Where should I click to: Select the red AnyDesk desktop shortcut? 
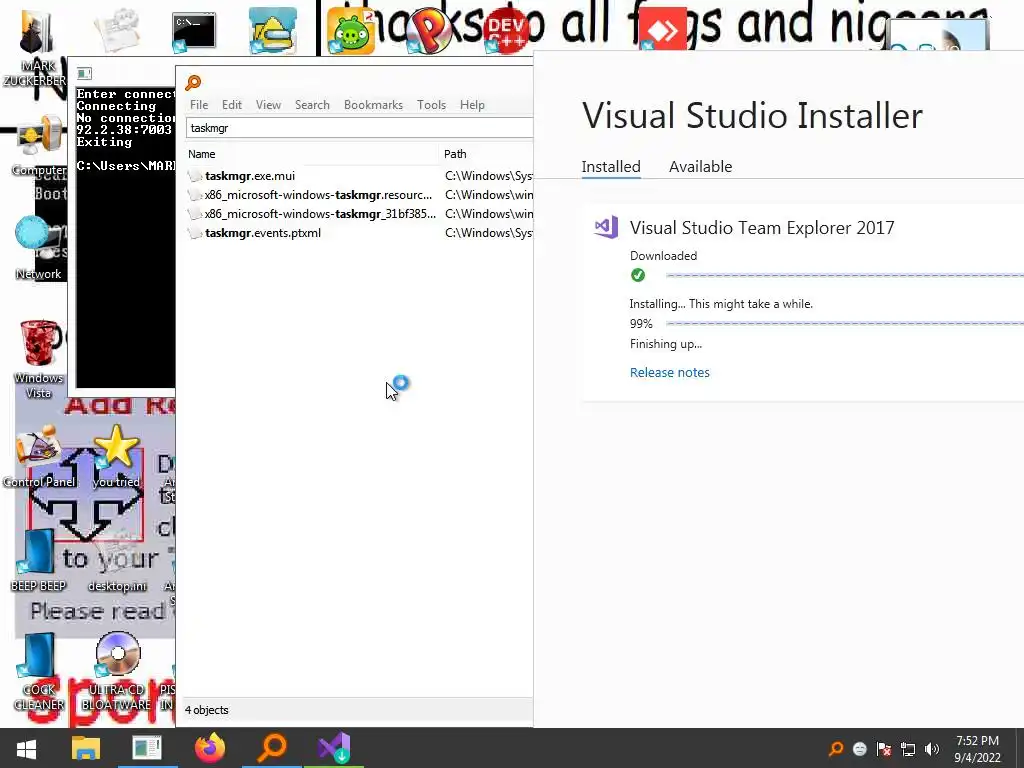[662, 30]
